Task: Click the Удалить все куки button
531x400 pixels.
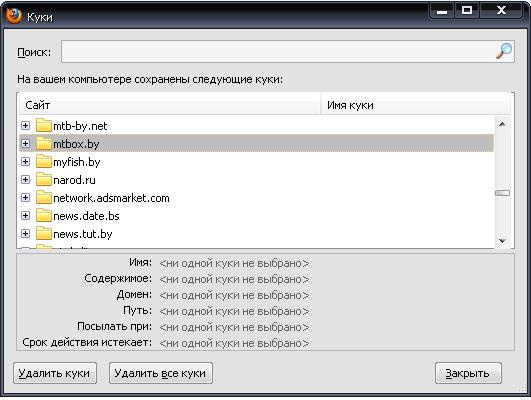Action: (x=161, y=373)
